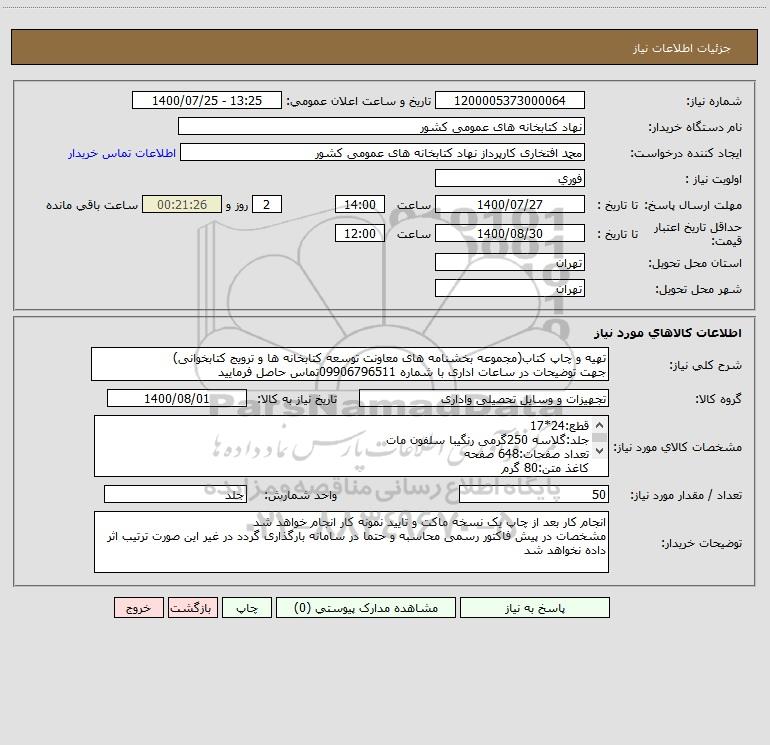Click specification line جلد:گلاسه 250گرمی
Screen dimensions: 770x745
click(487, 440)
